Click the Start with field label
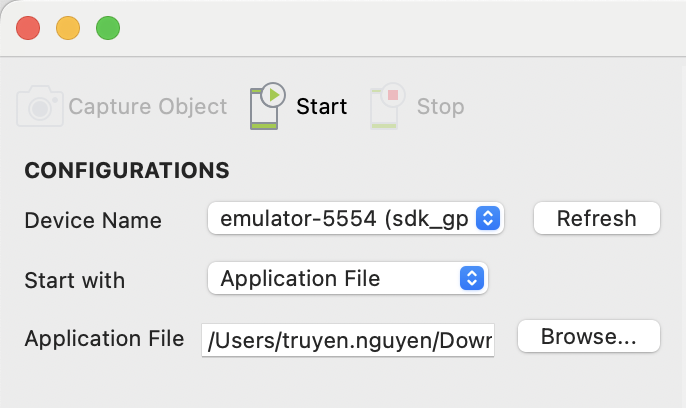This screenshot has width=686, height=408. [76, 280]
